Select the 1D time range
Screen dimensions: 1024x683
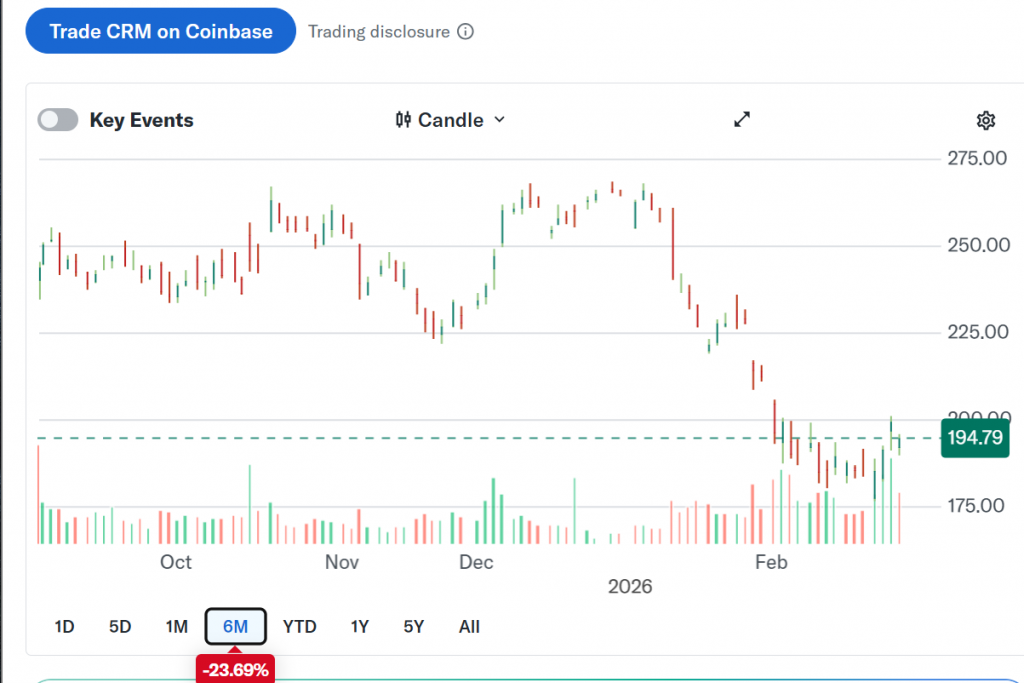64,627
